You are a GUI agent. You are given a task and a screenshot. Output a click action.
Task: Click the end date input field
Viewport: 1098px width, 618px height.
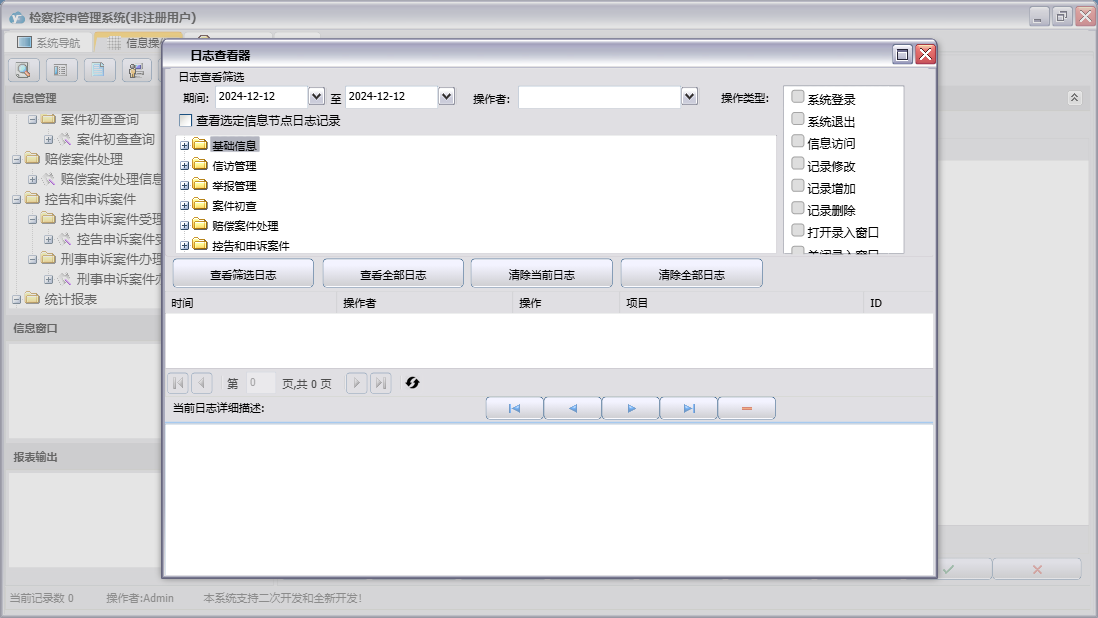pyautogui.click(x=391, y=97)
